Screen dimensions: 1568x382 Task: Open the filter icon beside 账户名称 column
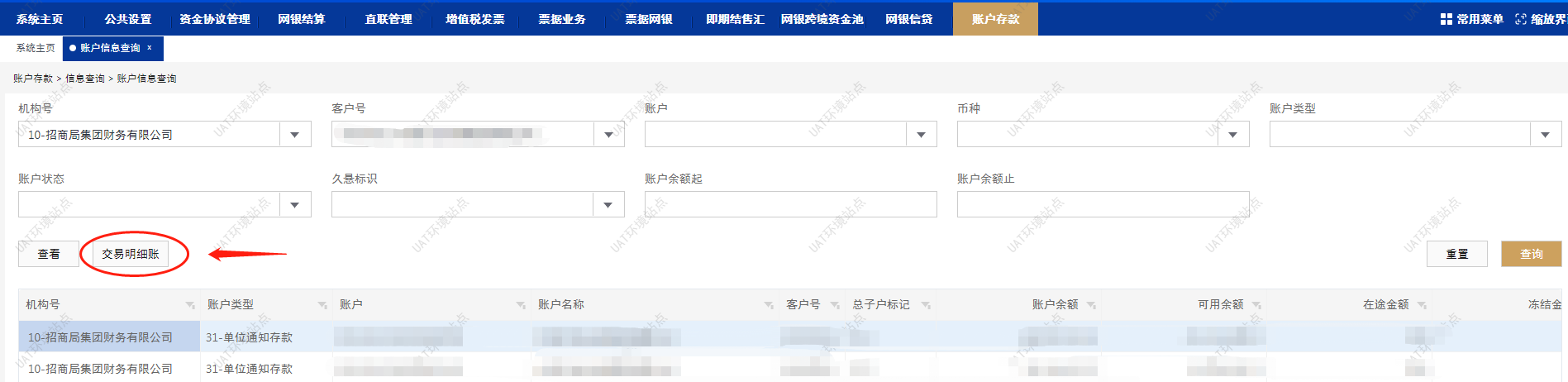(x=769, y=305)
